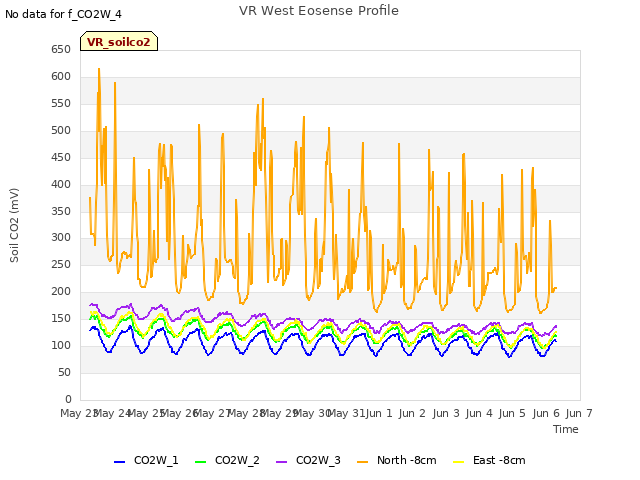This screenshot has height=480, width=640.
Task: Click the 450 y-axis tick label
Action: pos(61,157)
